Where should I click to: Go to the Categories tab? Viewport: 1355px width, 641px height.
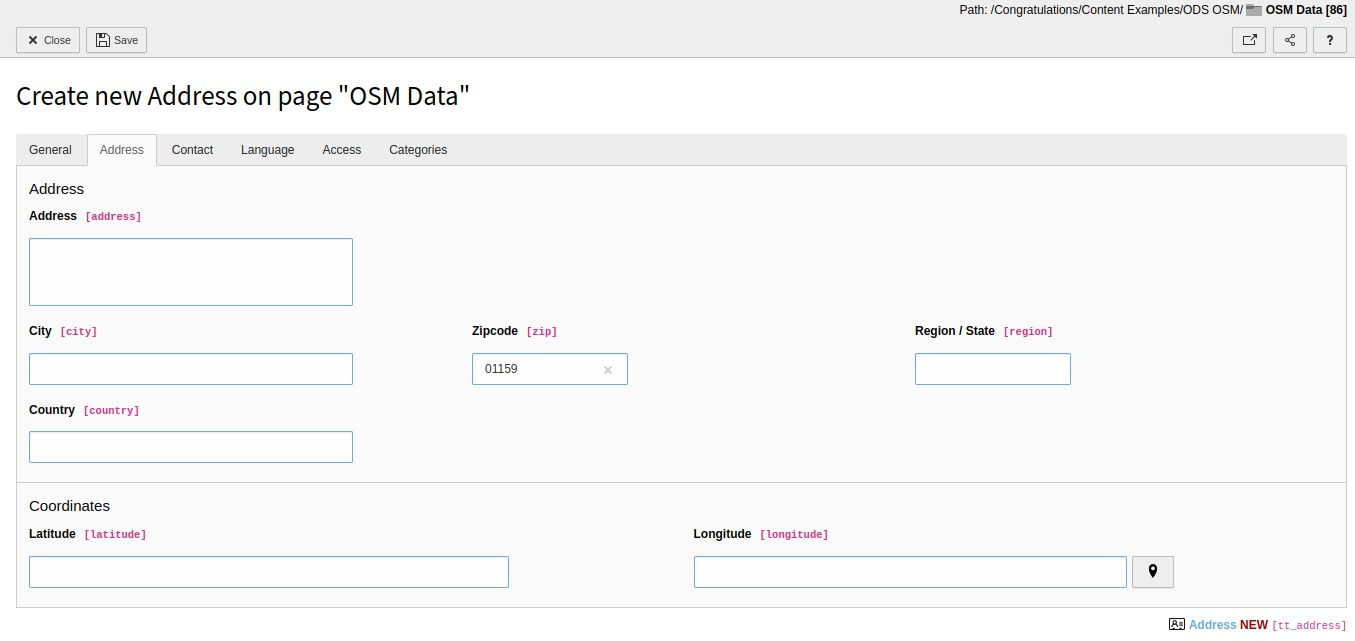[418, 150]
